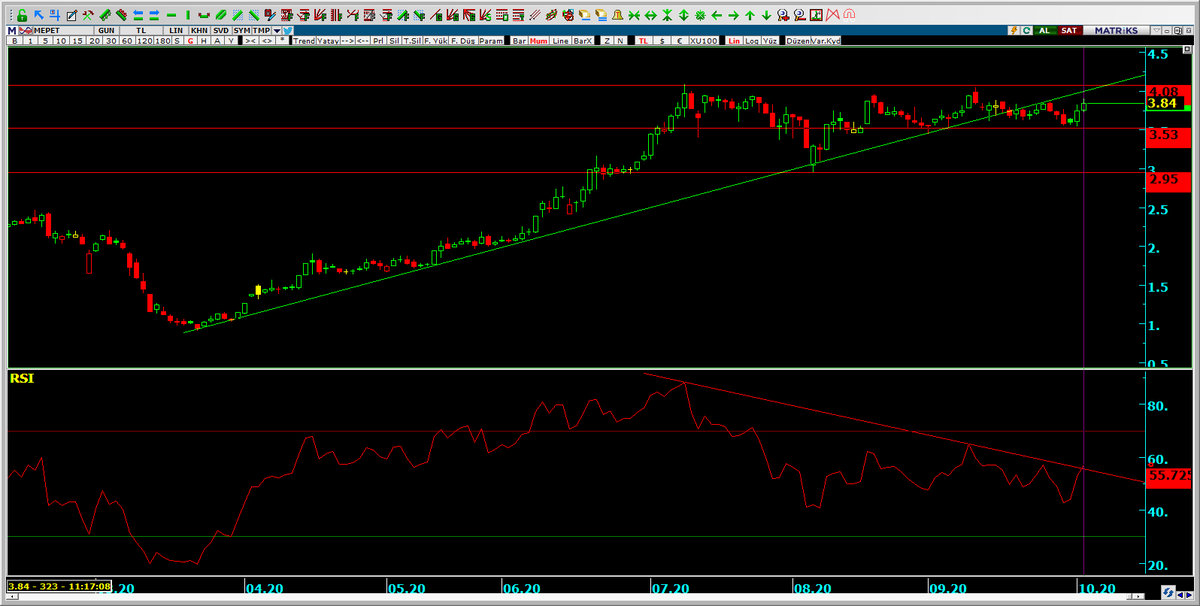The image size is (1200, 606).
Task: Shift chart with green right arrow
Action: [733, 15]
